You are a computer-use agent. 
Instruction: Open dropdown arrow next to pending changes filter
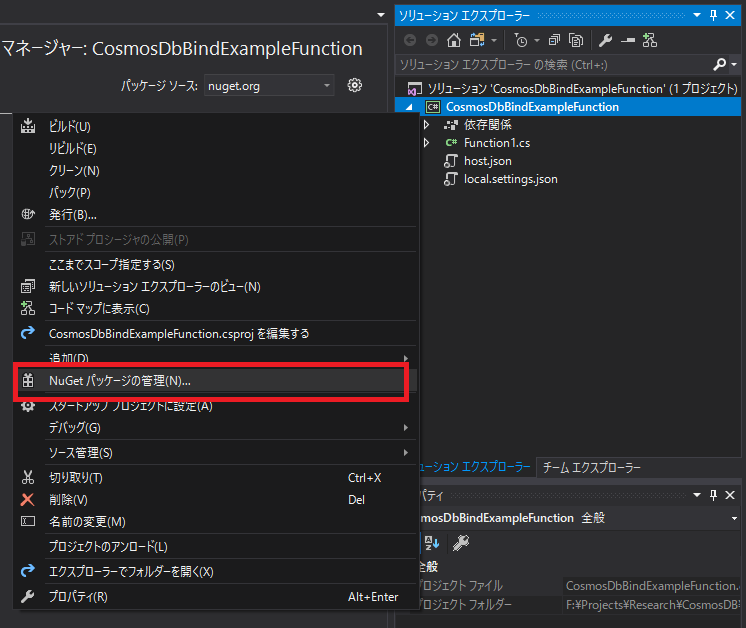[537, 41]
